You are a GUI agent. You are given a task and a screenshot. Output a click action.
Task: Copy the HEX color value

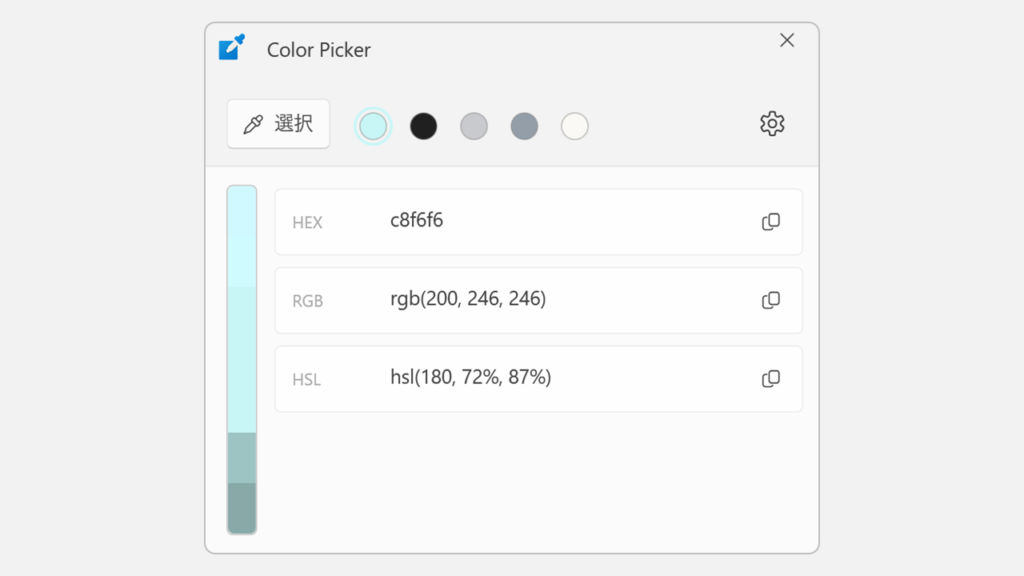[770, 222]
